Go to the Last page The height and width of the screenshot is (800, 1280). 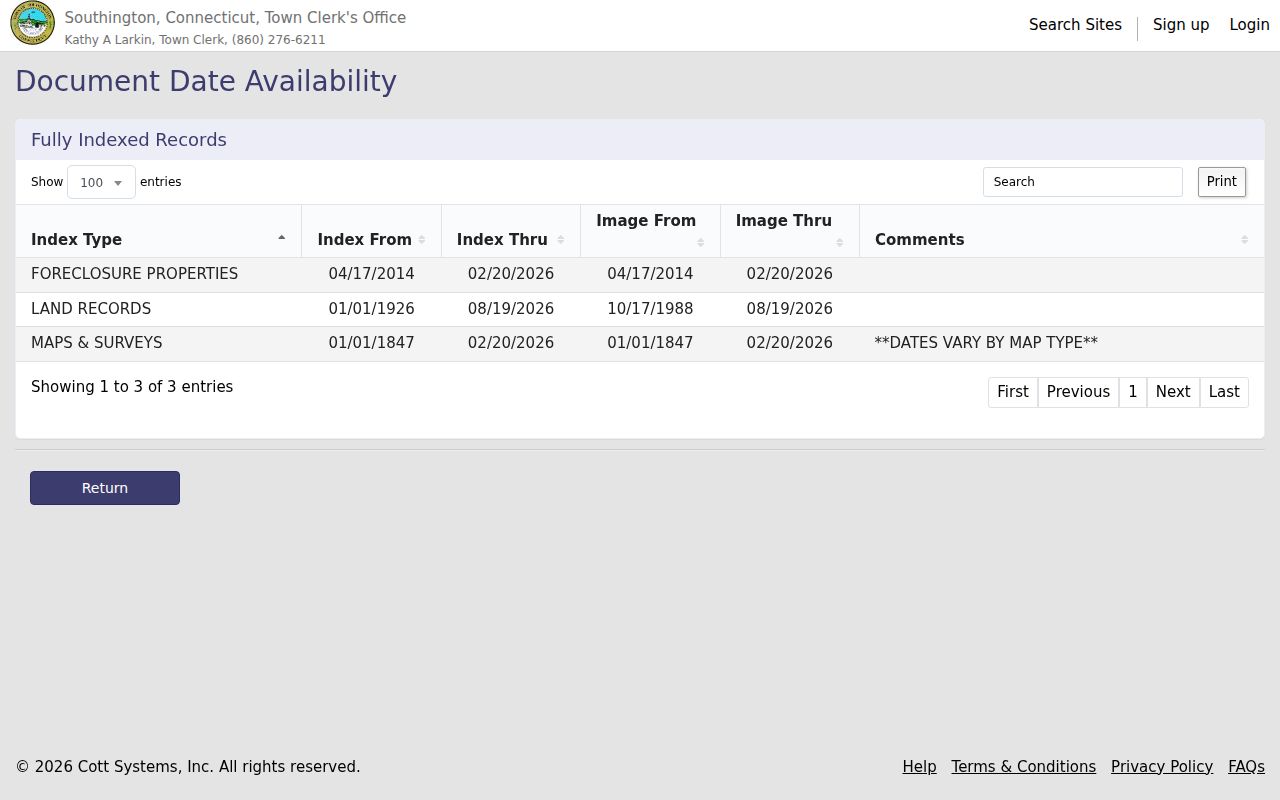(1224, 392)
